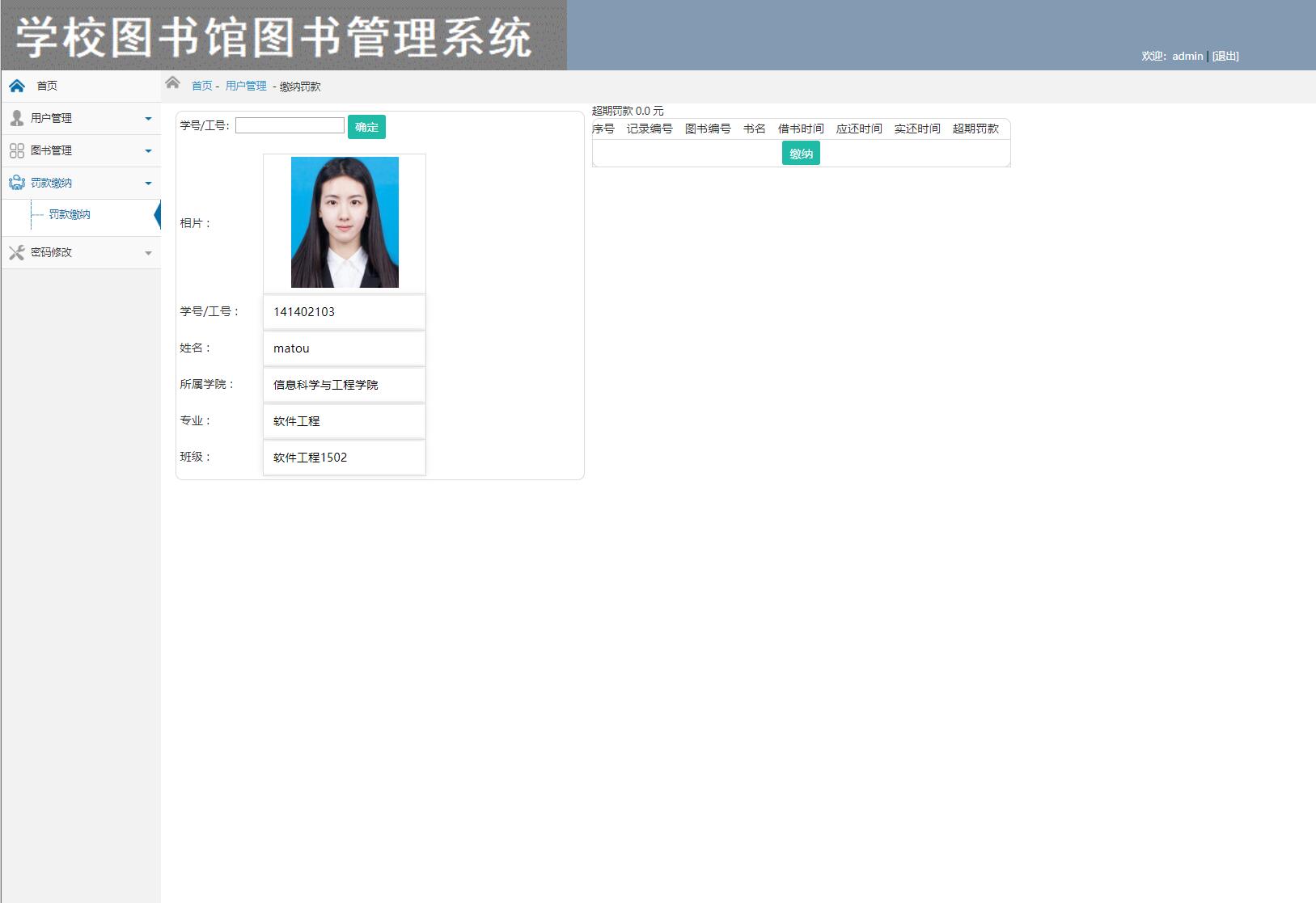1316x903 pixels.
Task: Go to 首页 breadcrumb link
Action: pos(201,86)
